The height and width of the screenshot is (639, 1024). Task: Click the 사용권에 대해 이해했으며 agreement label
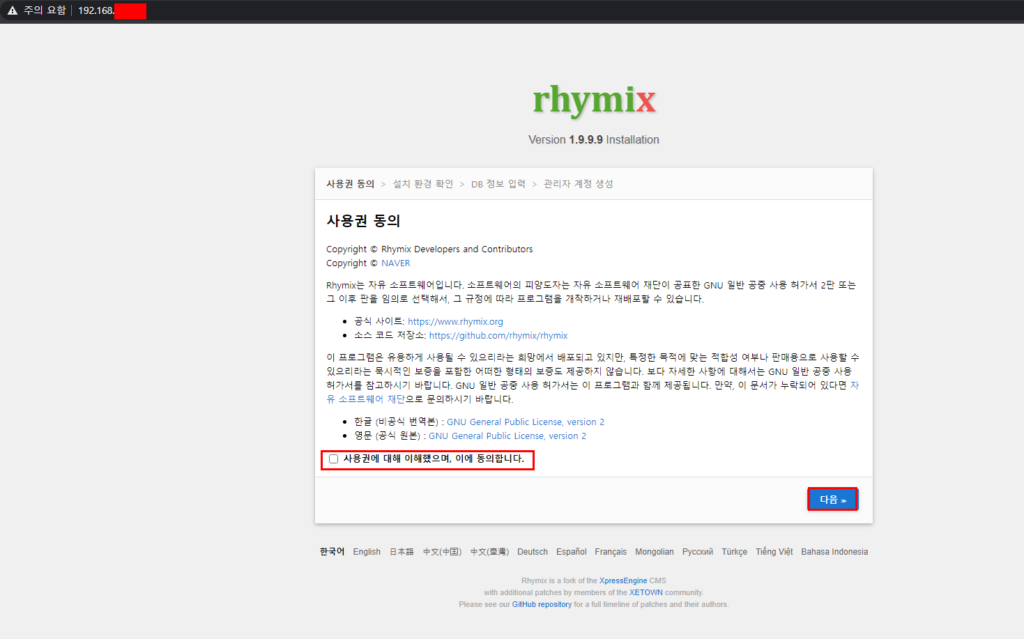(434, 459)
